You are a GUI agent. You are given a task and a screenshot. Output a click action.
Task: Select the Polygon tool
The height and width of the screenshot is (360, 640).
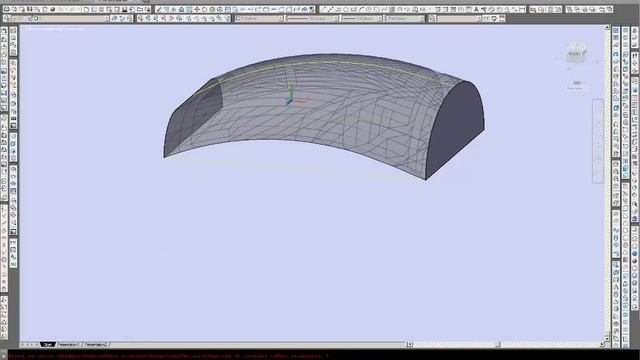point(346,9)
